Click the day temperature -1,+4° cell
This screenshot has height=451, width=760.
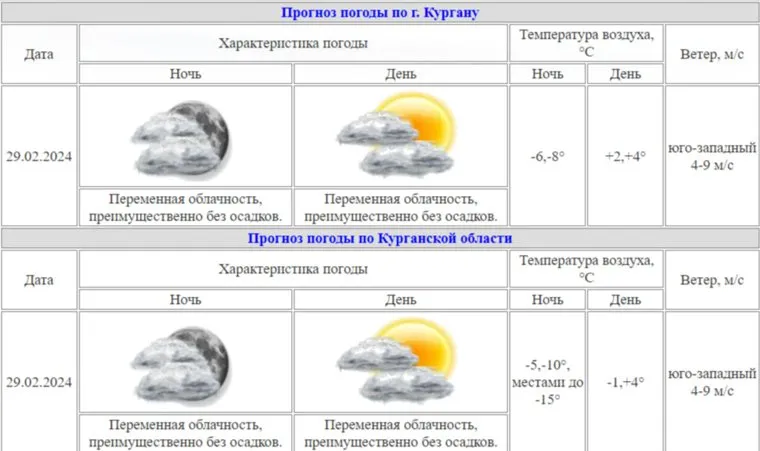tap(625, 382)
